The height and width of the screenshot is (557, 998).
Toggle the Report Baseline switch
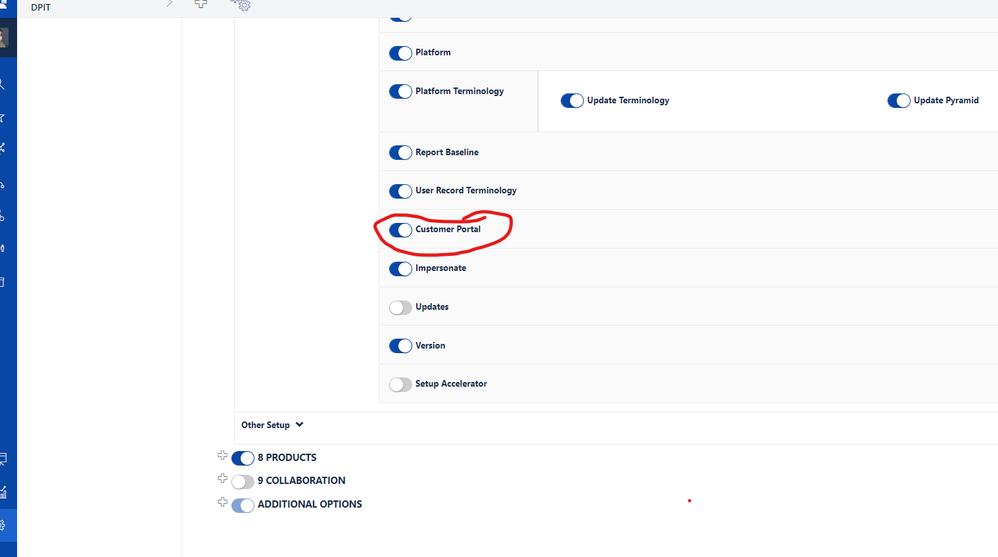[x=400, y=153]
